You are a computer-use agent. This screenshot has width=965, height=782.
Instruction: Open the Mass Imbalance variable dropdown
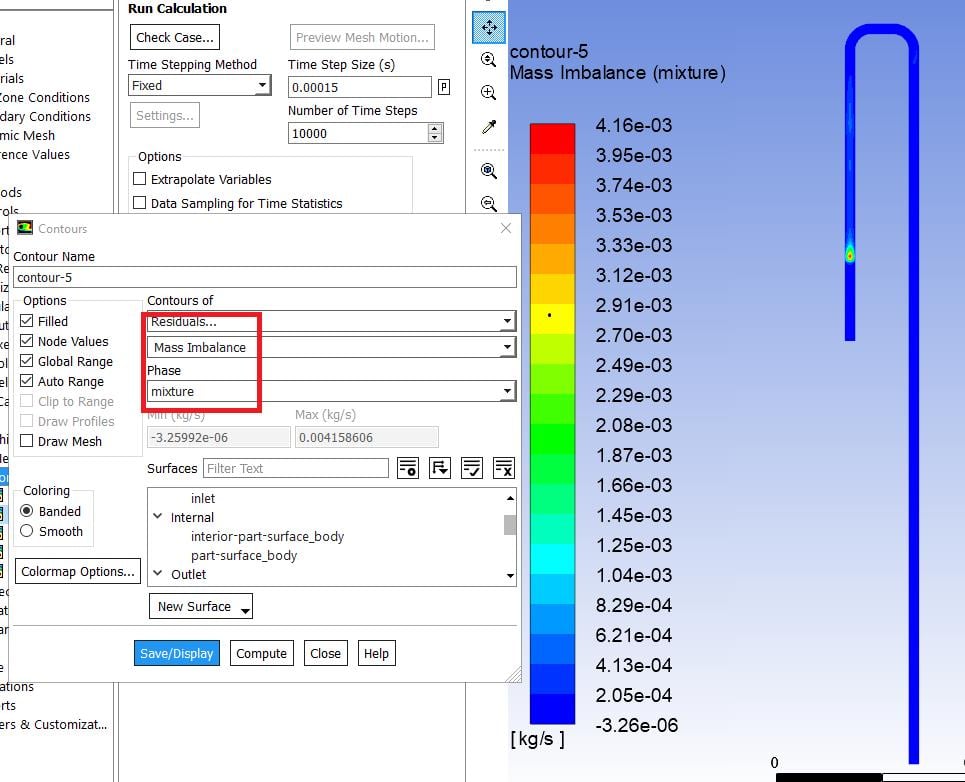click(331, 347)
